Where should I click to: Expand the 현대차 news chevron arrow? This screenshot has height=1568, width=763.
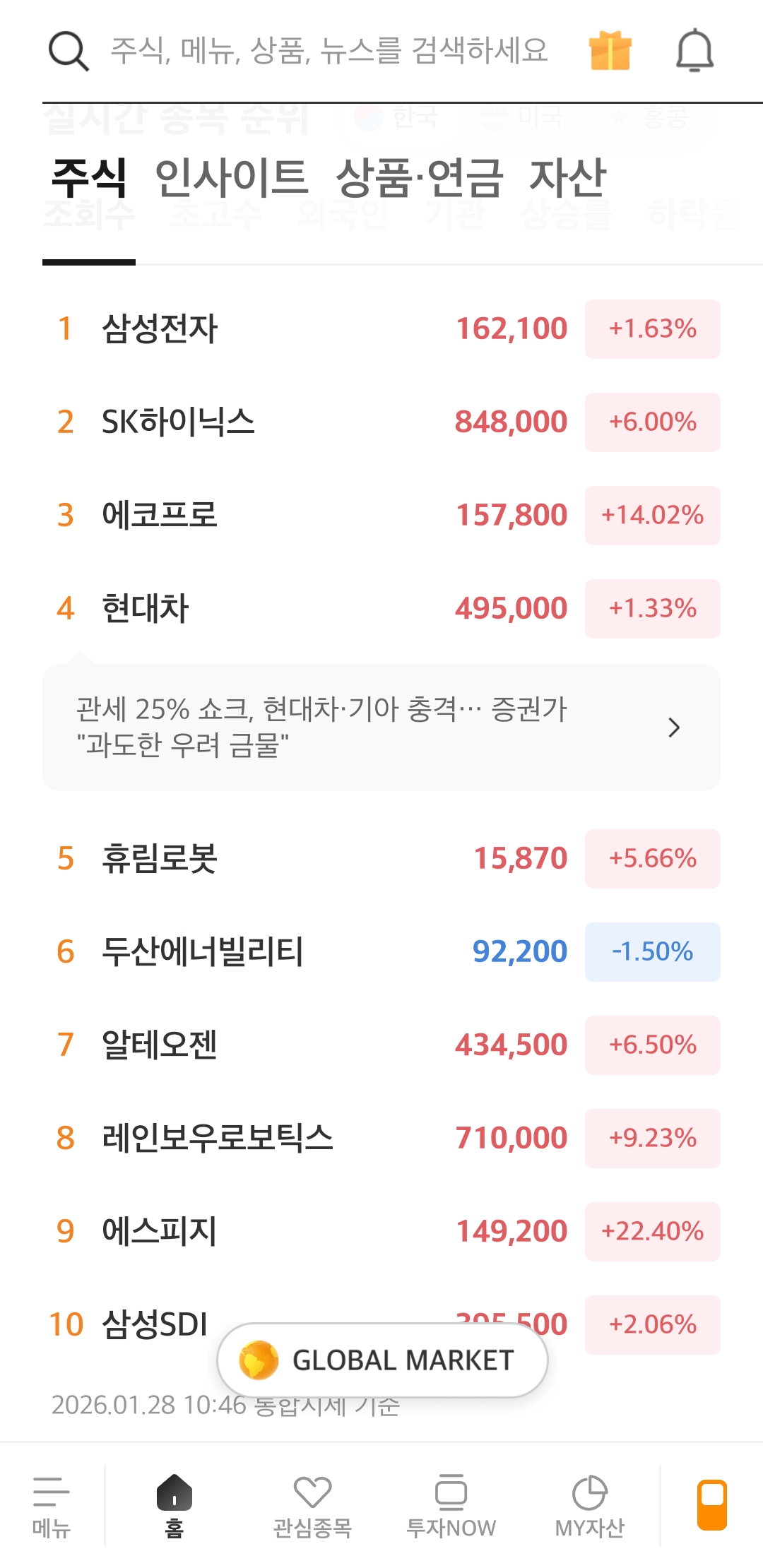pyautogui.click(x=674, y=727)
